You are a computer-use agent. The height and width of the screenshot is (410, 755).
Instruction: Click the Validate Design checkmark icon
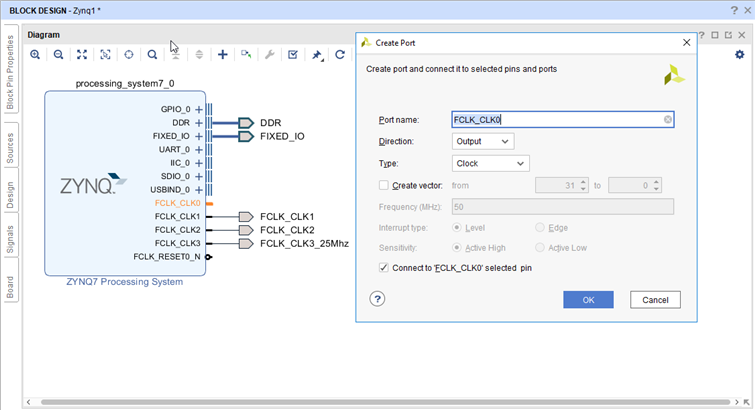pyautogui.click(x=292, y=55)
